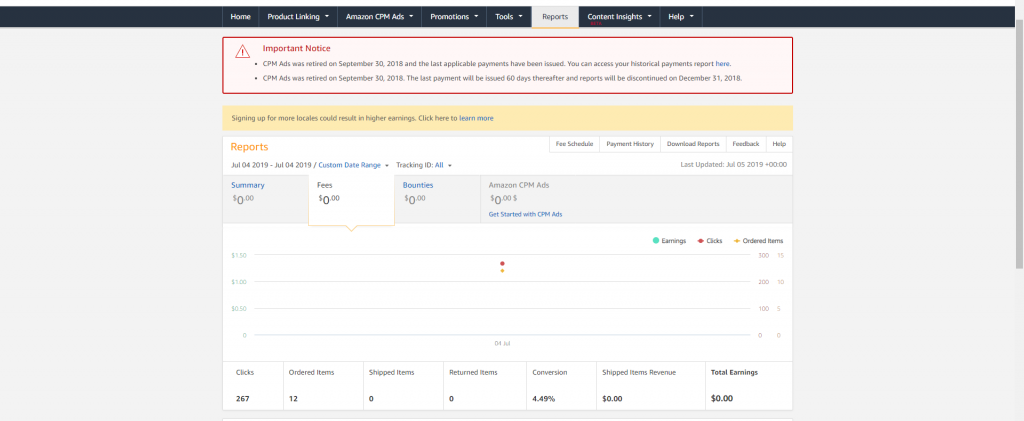Click Get Started with CPM Ads link
The height and width of the screenshot is (421, 1024).
tap(525, 214)
